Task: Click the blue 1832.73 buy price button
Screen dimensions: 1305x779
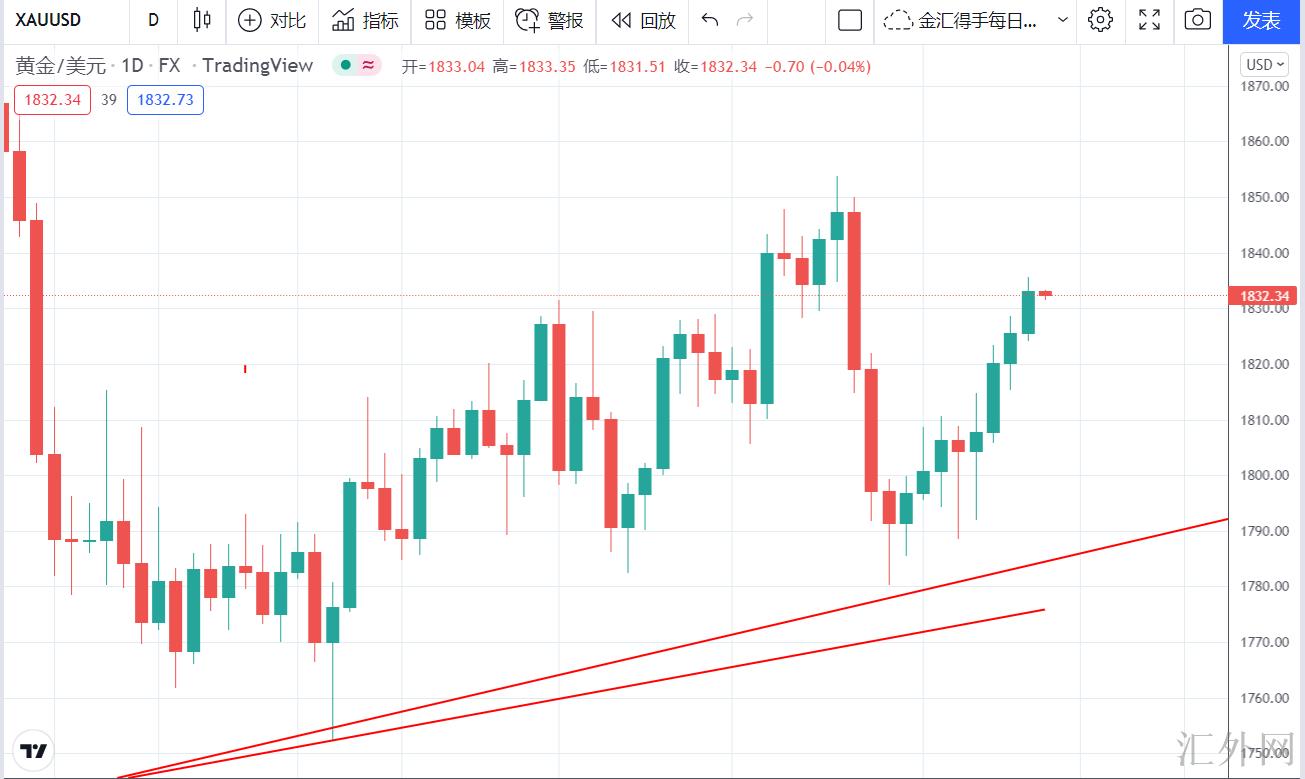Action: pyautogui.click(x=165, y=100)
